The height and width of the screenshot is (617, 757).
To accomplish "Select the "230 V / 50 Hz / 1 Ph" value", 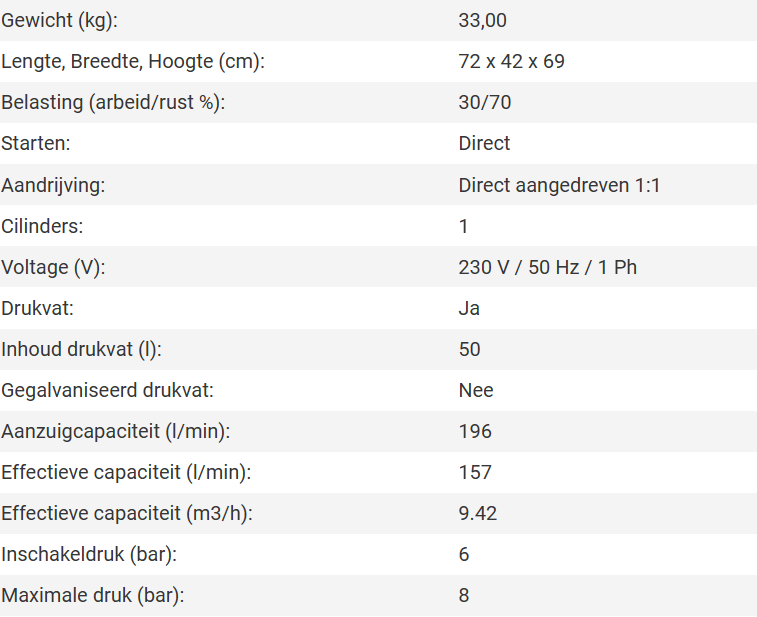I will 547,267.
